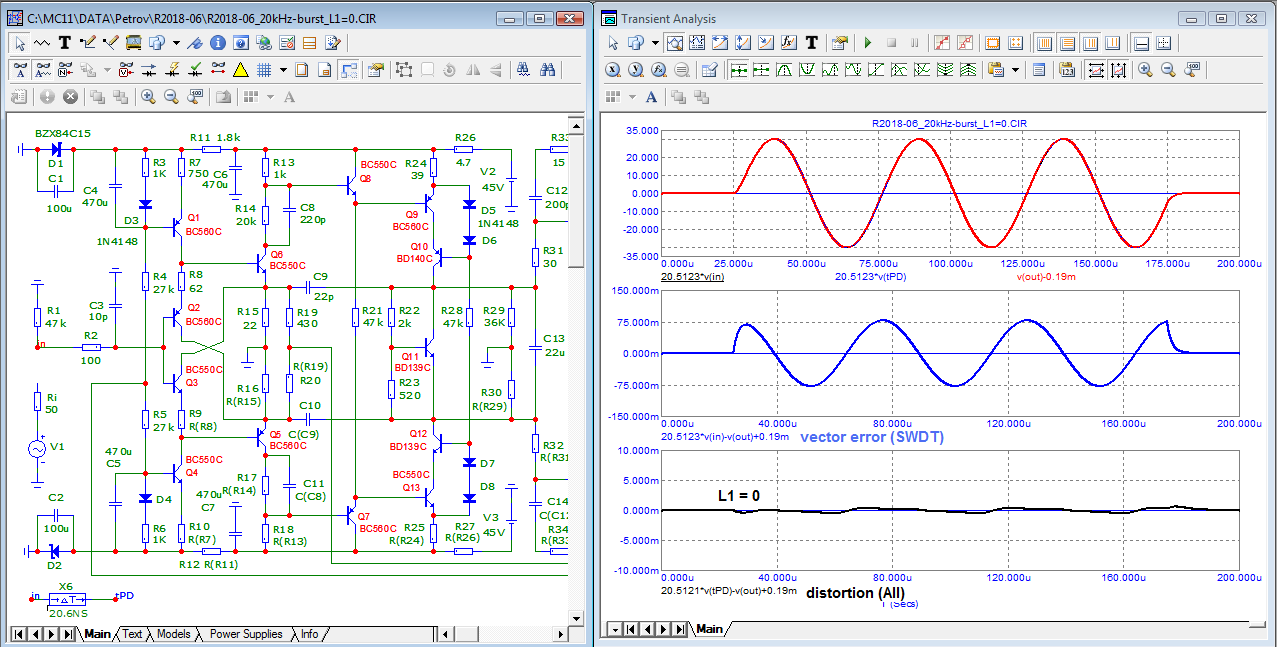Click the lightning bolt current display icon
1277x647 pixels.
(x=174, y=70)
